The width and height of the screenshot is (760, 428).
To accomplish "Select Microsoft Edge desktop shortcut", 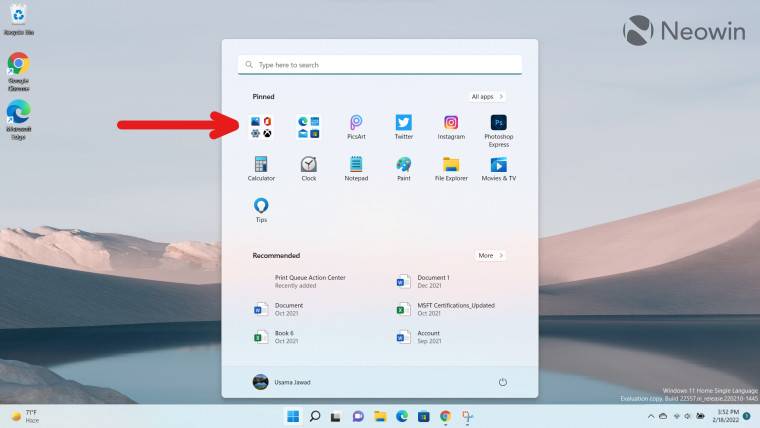I will [x=18, y=120].
